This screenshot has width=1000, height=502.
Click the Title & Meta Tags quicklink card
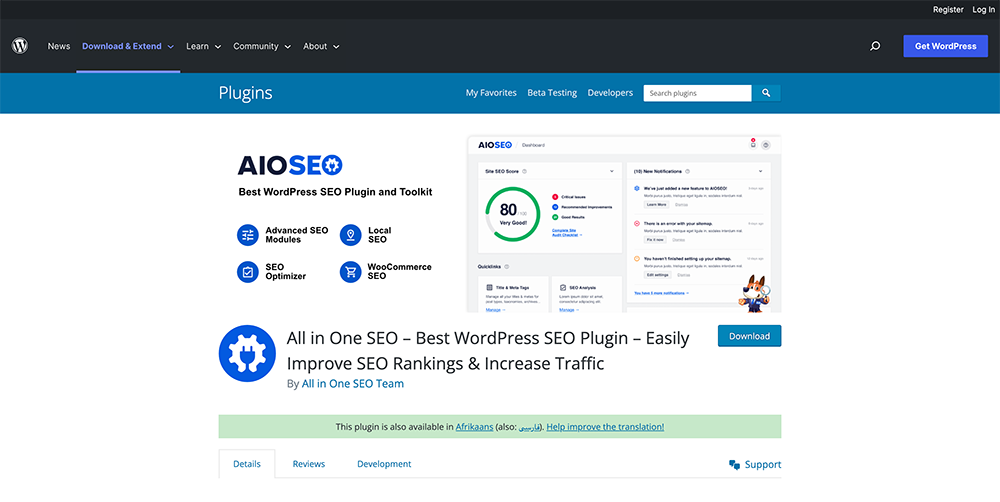click(513, 294)
